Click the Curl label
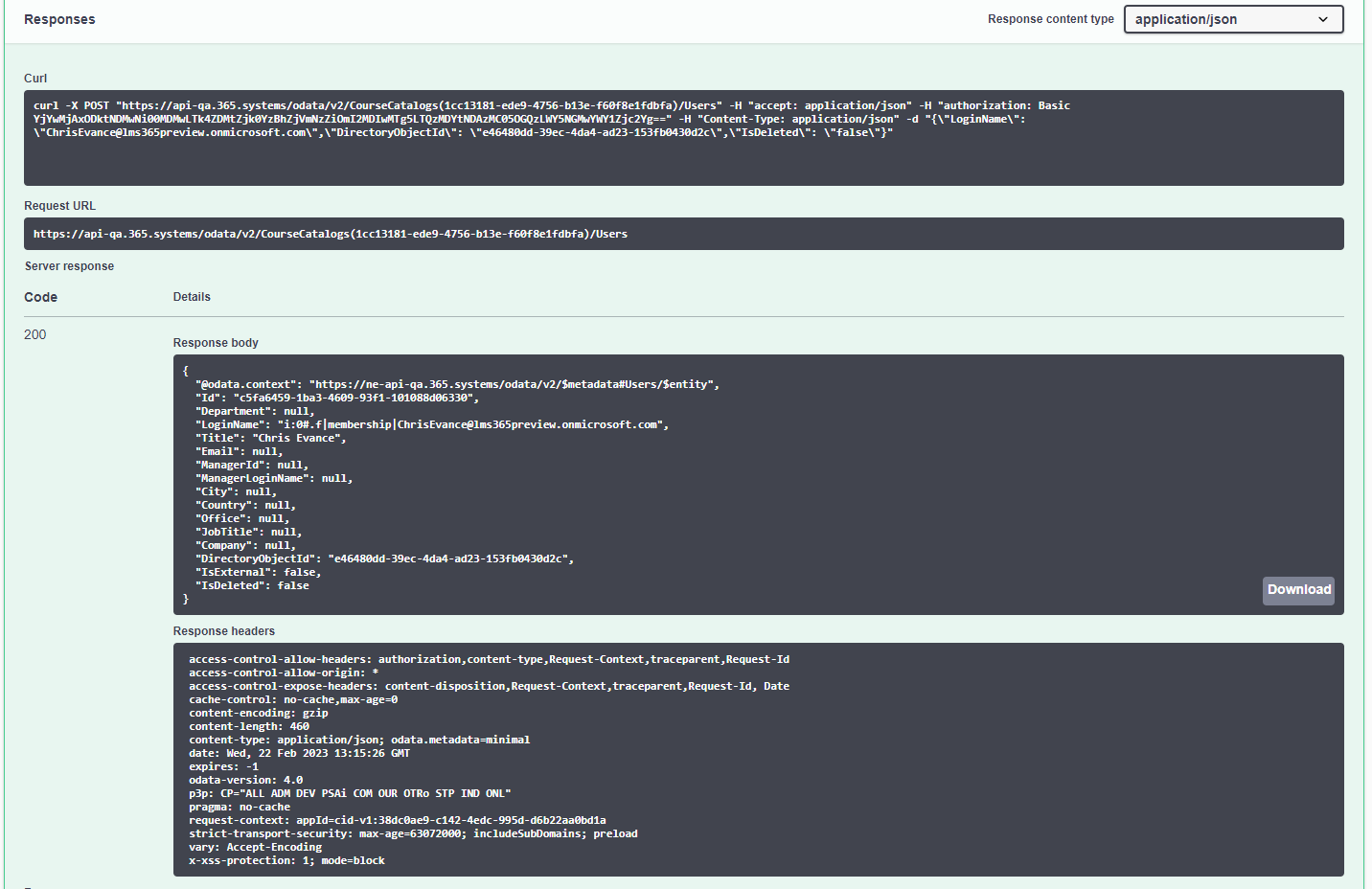The height and width of the screenshot is (889, 1372). (35, 79)
